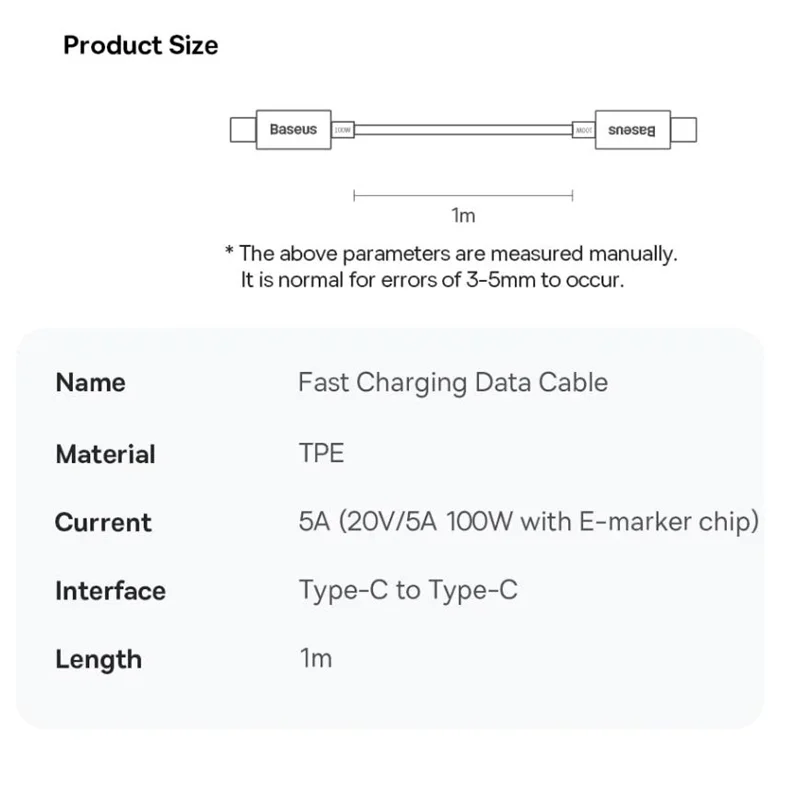Select the Length row label
Image resolution: width=793 pixels, height=800 pixels.
point(98,660)
